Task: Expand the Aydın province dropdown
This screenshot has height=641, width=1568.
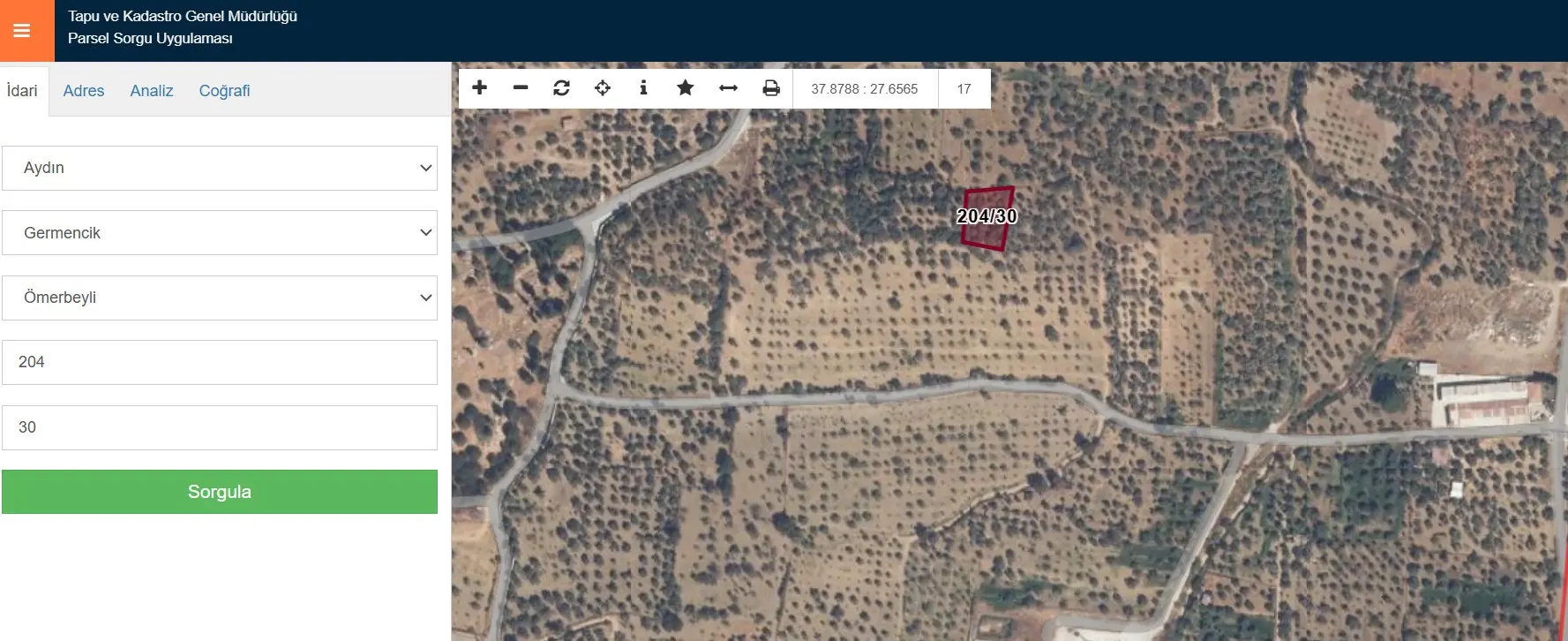Action: click(x=220, y=168)
